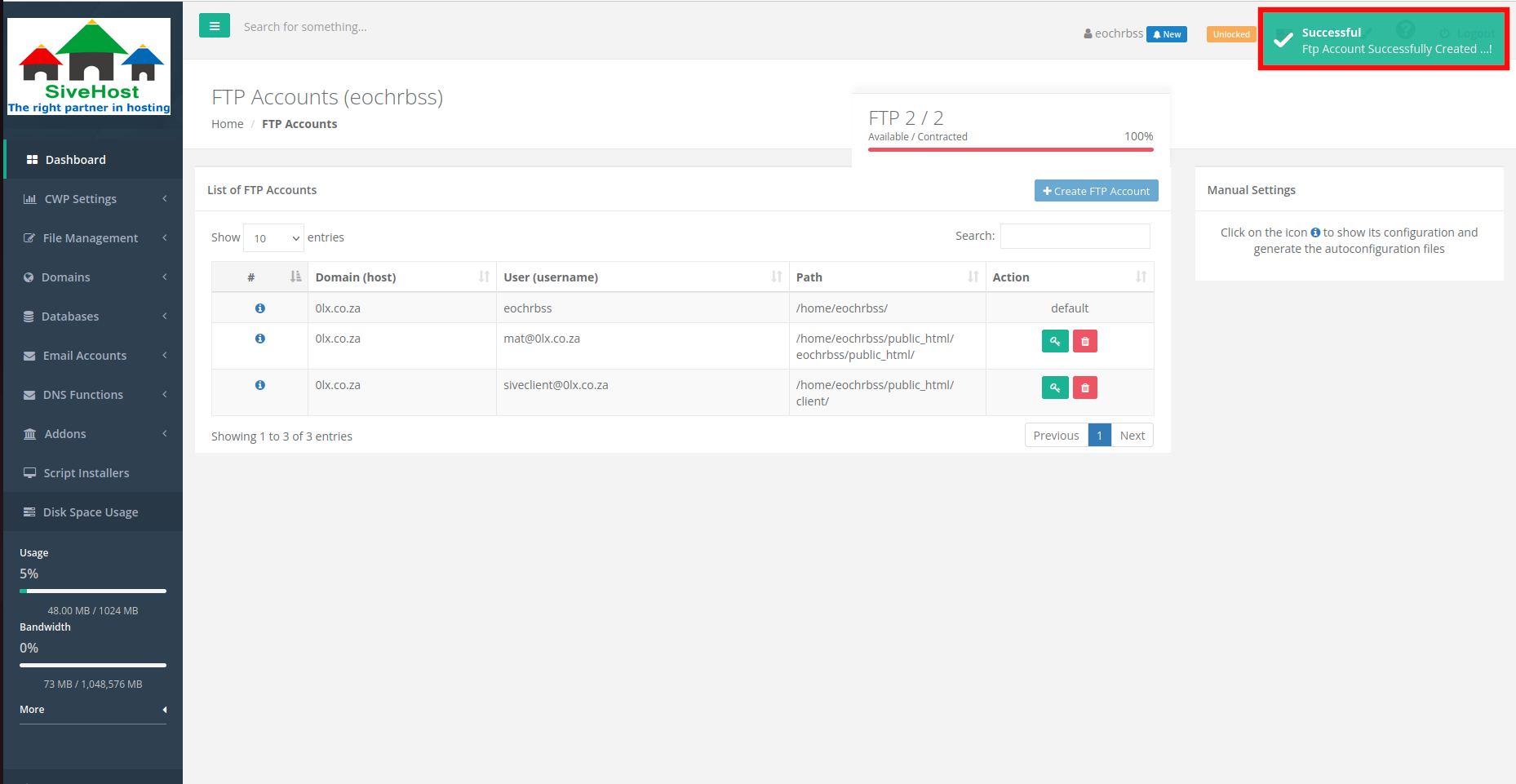Viewport: 1516px width, 784px height.
Task: Delete the siveclient@0lx.co.za FTP account
Action: pos(1085,388)
